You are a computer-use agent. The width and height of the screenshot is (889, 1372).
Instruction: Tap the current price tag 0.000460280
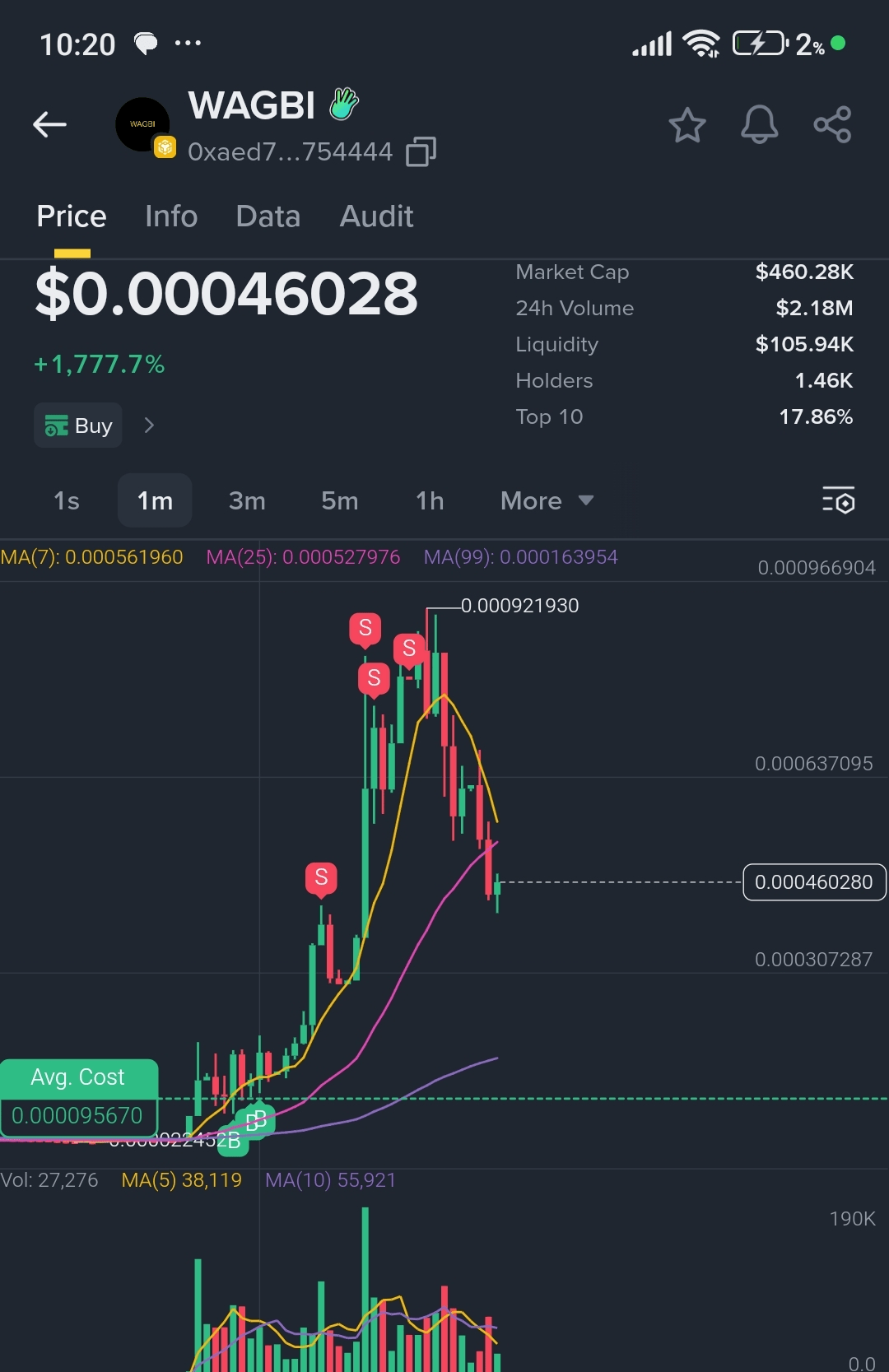(814, 882)
